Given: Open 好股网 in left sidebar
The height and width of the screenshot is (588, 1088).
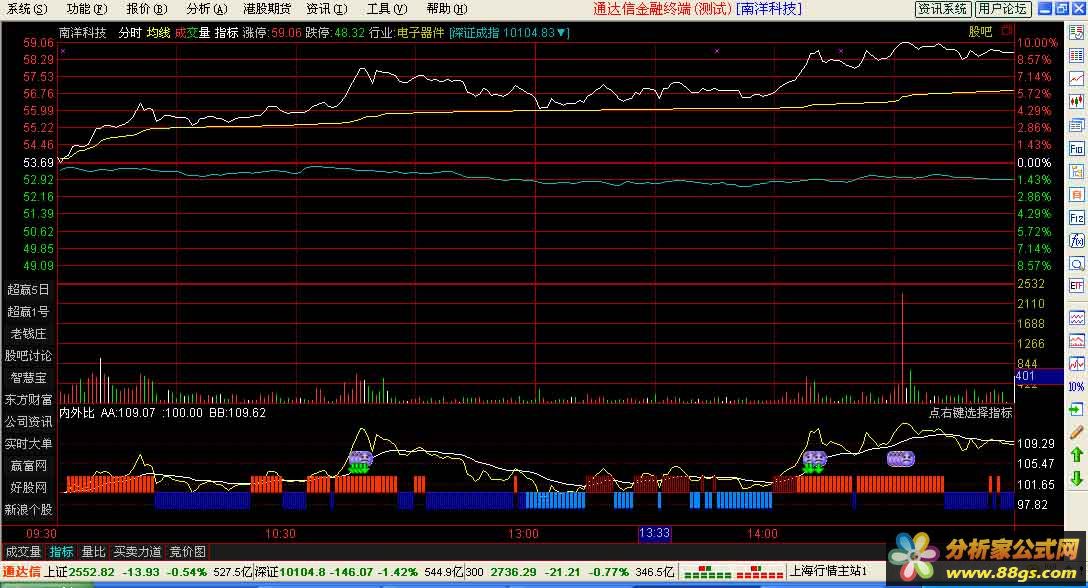Looking at the screenshot, I should pos(28,488).
